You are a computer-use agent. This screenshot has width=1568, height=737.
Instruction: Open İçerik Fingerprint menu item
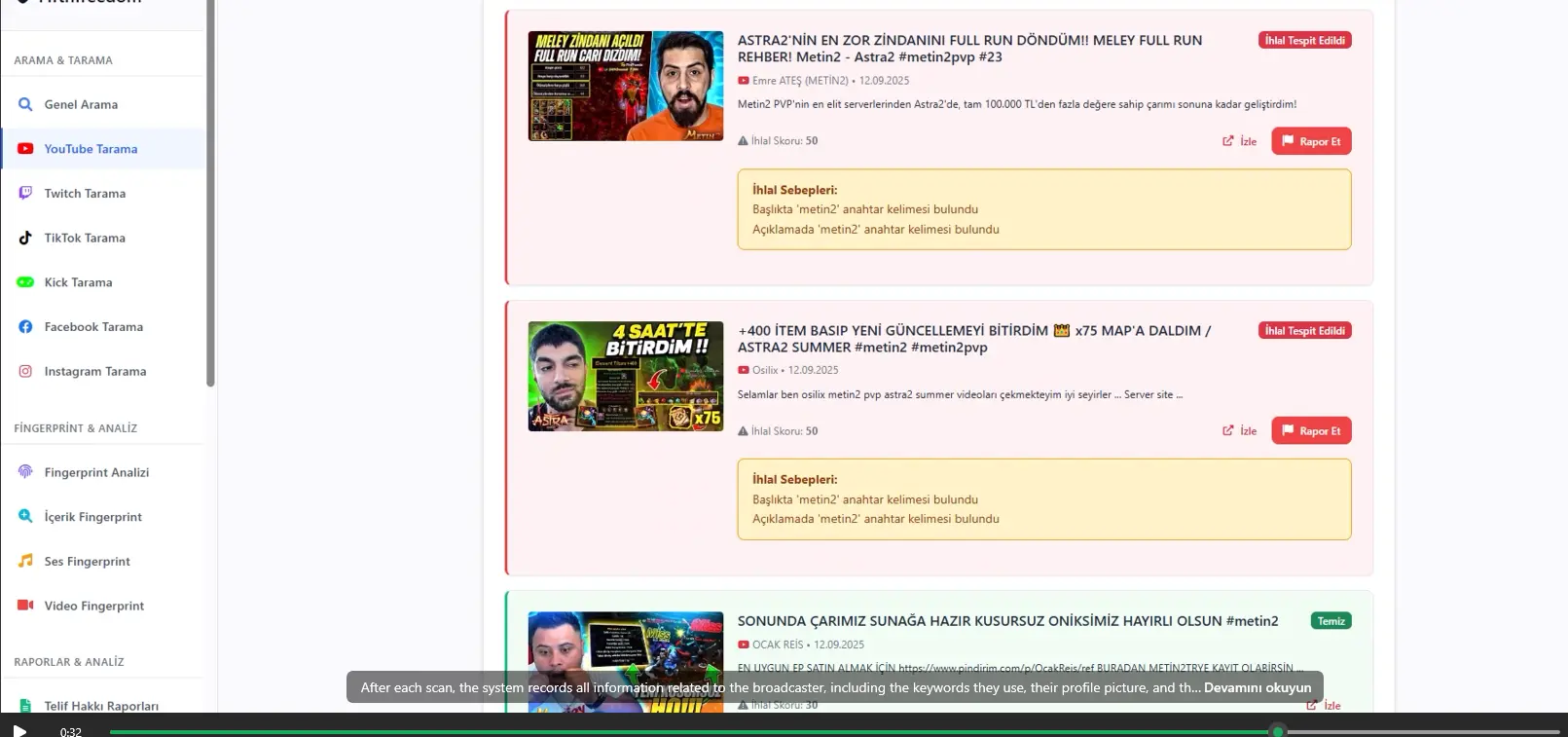(92, 517)
